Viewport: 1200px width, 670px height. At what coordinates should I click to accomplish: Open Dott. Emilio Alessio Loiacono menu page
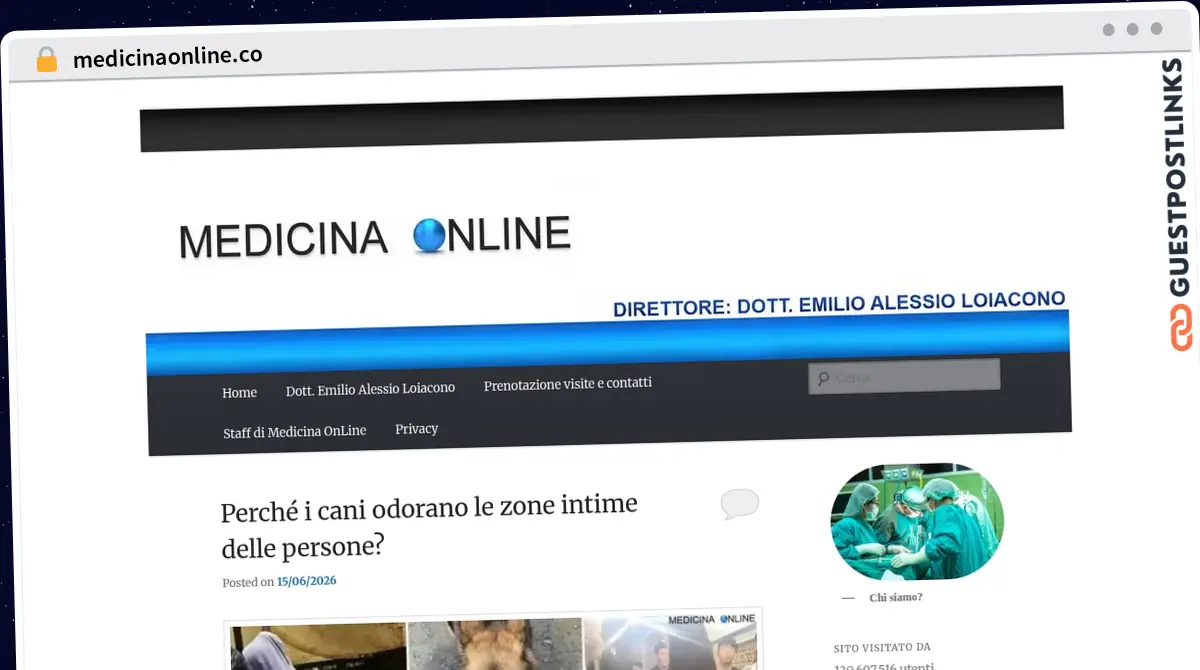(370, 388)
